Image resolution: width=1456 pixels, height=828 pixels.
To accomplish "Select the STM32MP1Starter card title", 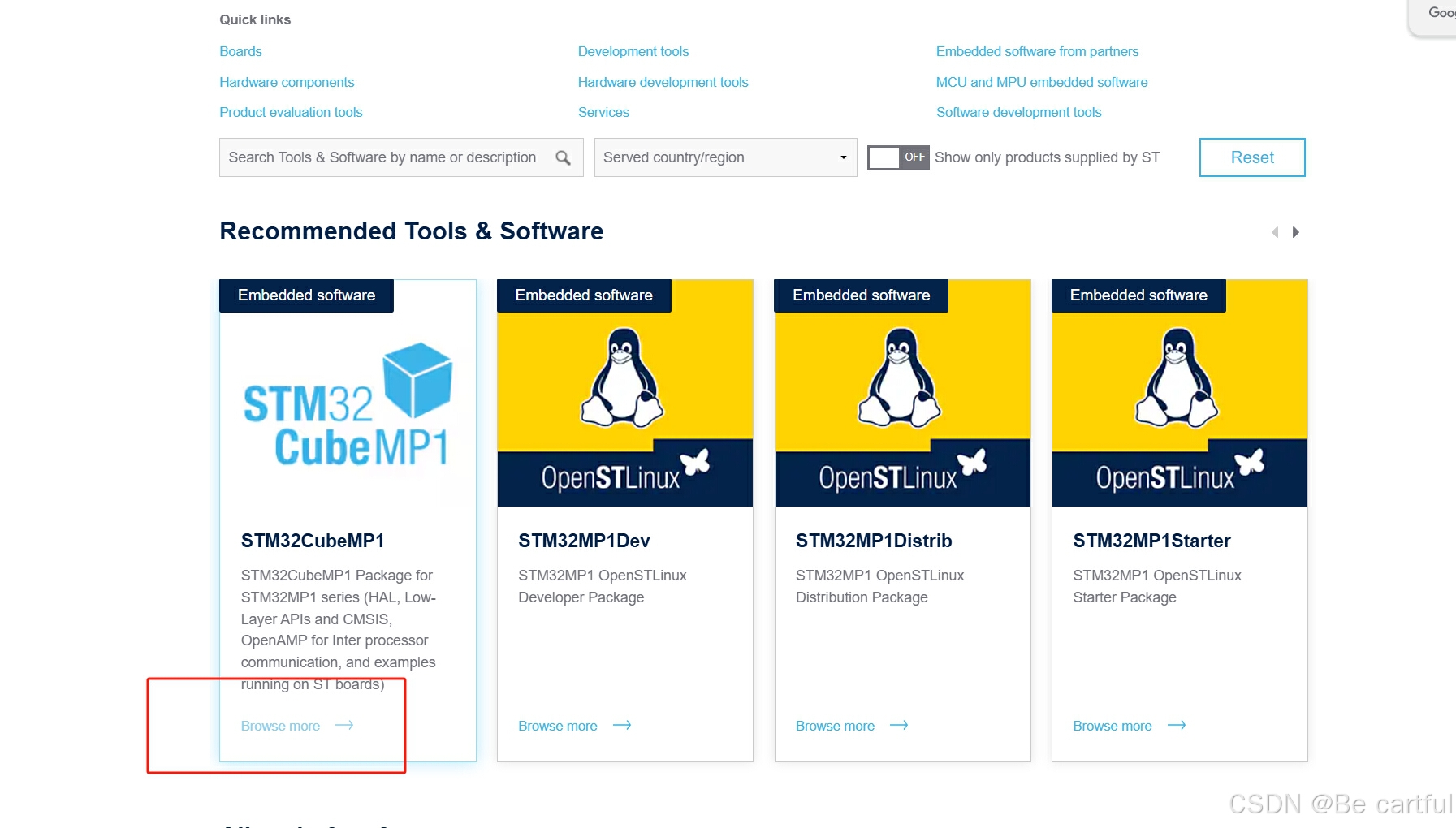I will coord(1151,541).
